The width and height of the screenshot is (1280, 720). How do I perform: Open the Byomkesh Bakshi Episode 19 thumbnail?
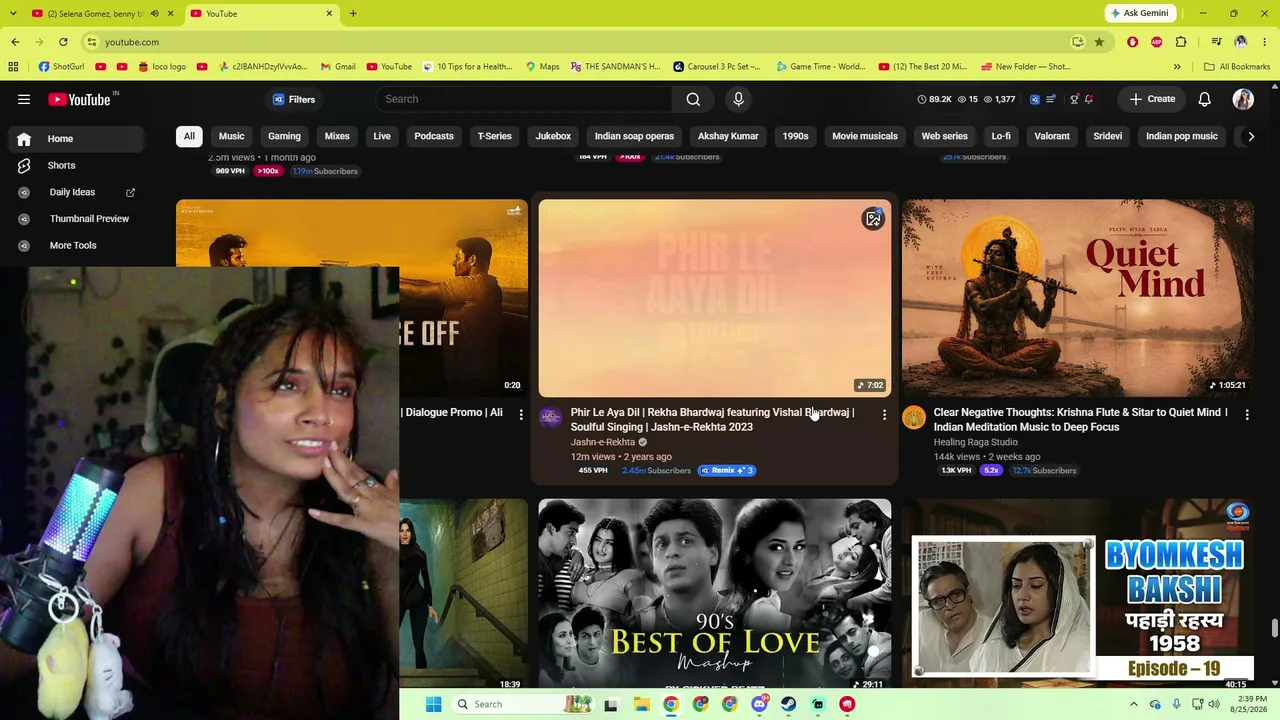point(1077,594)
